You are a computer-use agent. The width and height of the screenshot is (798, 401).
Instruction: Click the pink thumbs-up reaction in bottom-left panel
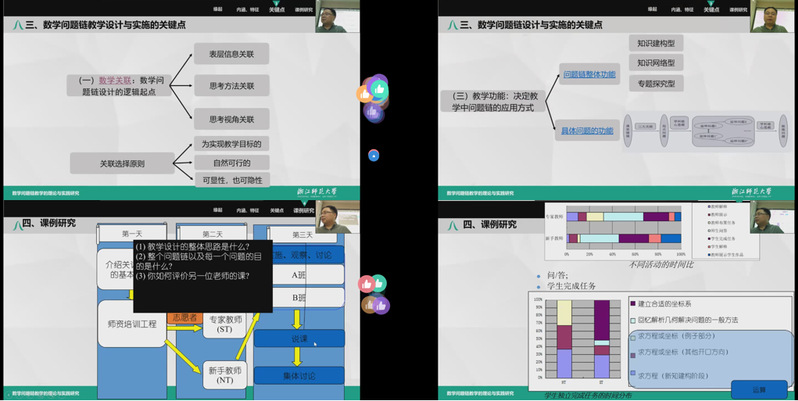coord(366,284)
